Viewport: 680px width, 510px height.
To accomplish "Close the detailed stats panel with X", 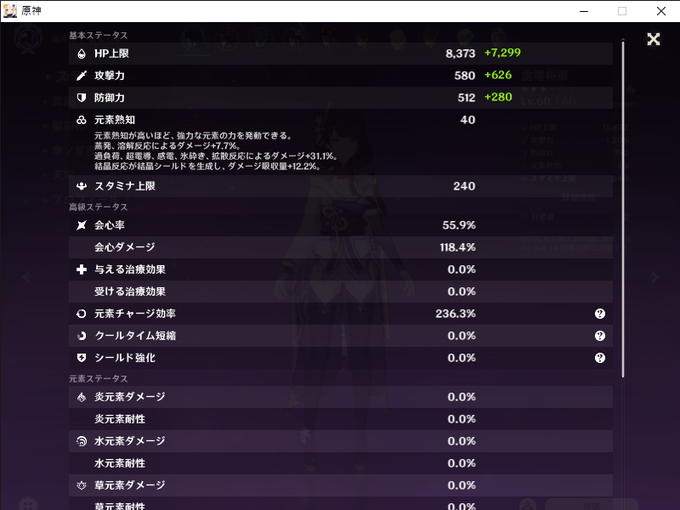I will tap(653, 39).
